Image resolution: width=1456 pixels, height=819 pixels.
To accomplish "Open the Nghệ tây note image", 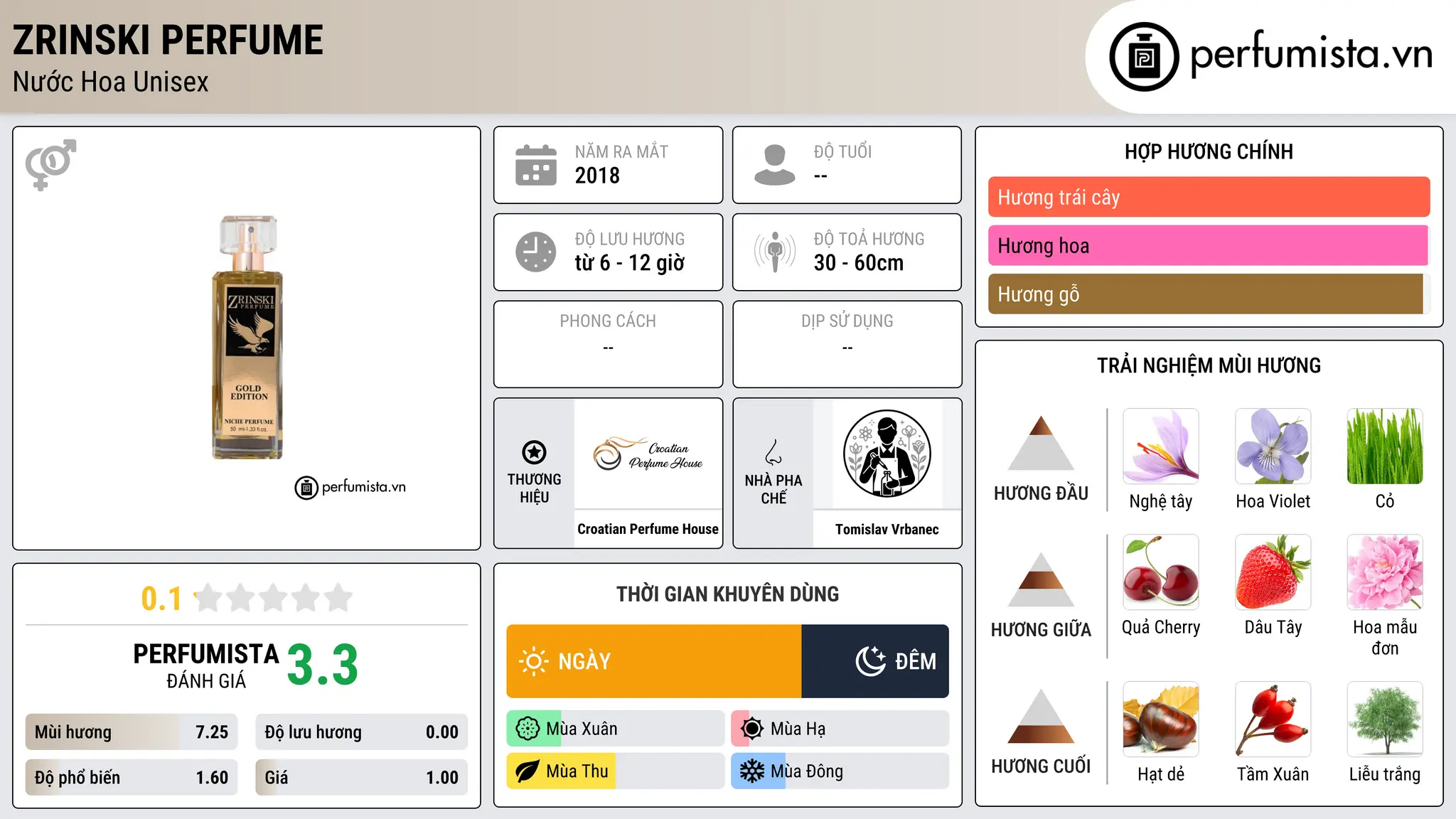I will tap(1161, 446).
